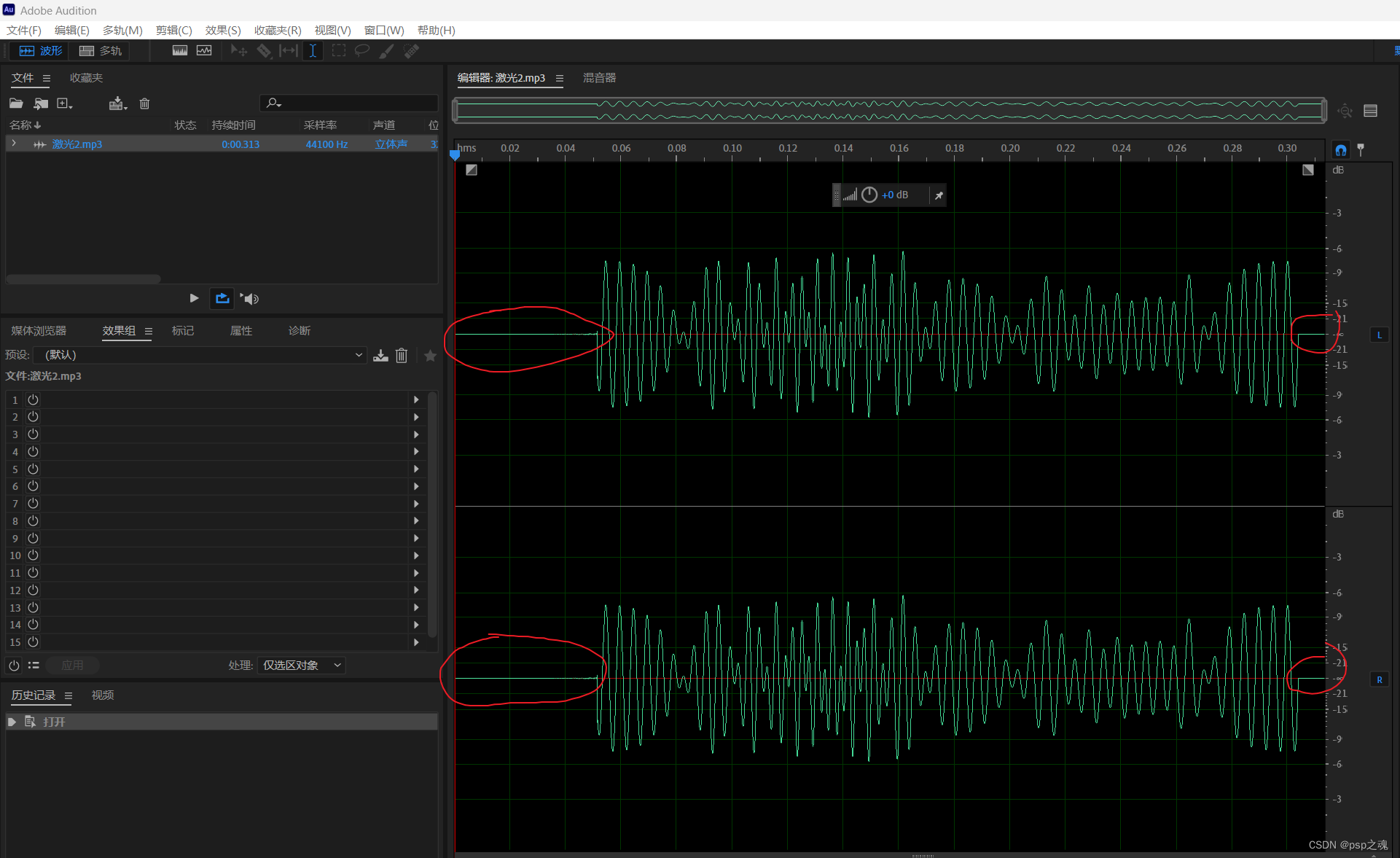Toggle power for effect slot 8
The width and height of the screenshot is (1400, 858).
click(x=33, y=520)
